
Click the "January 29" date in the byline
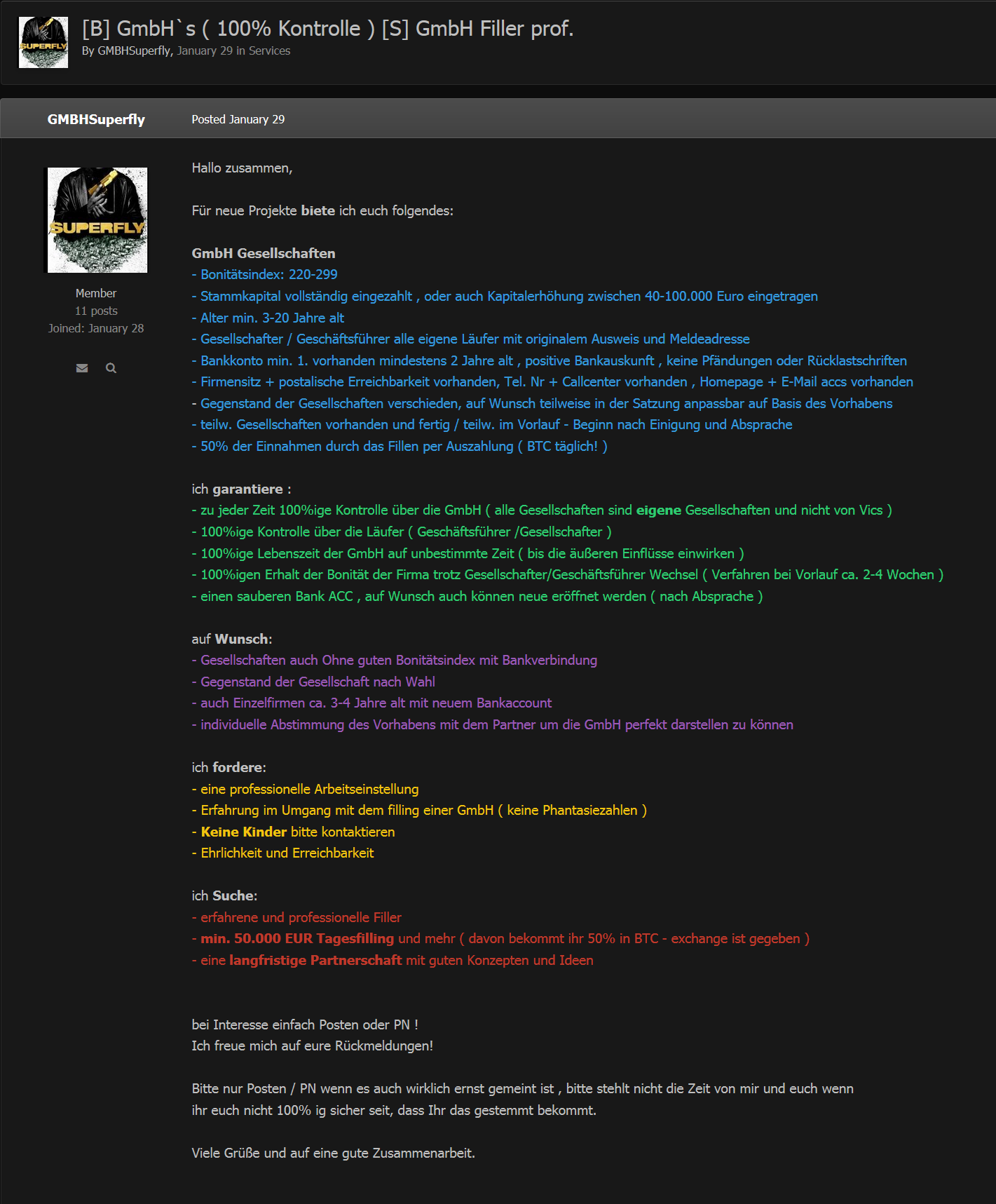205,51
